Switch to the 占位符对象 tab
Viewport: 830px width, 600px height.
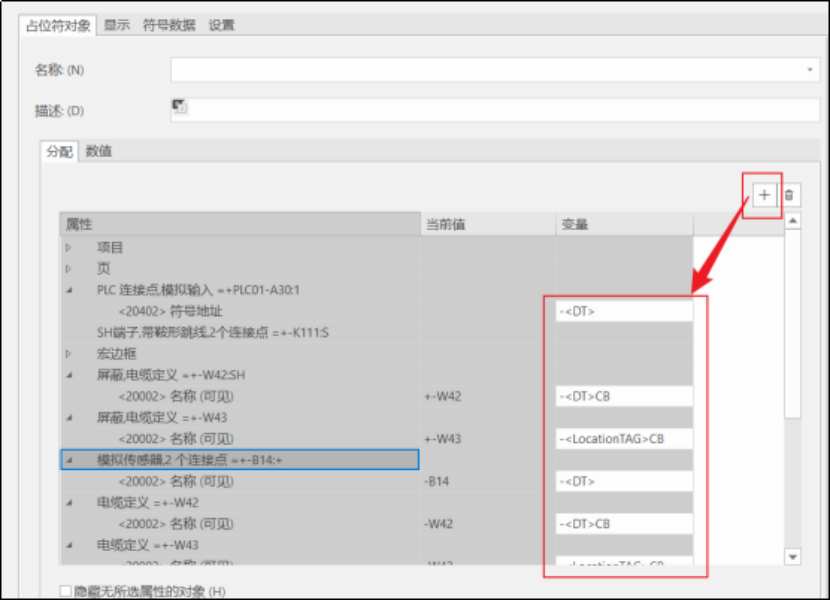[58, 25]
